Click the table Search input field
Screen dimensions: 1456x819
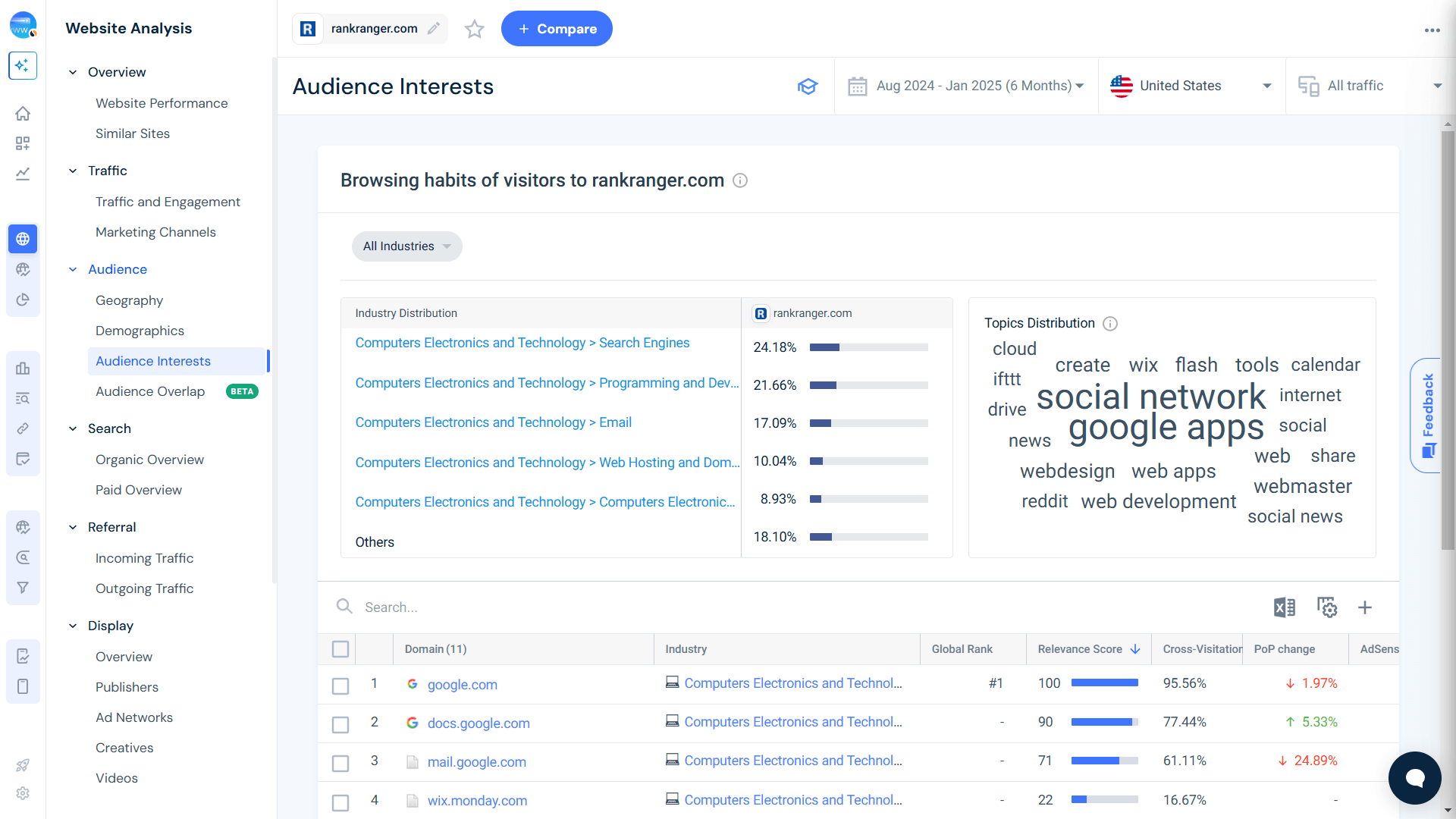coord(796,607)
